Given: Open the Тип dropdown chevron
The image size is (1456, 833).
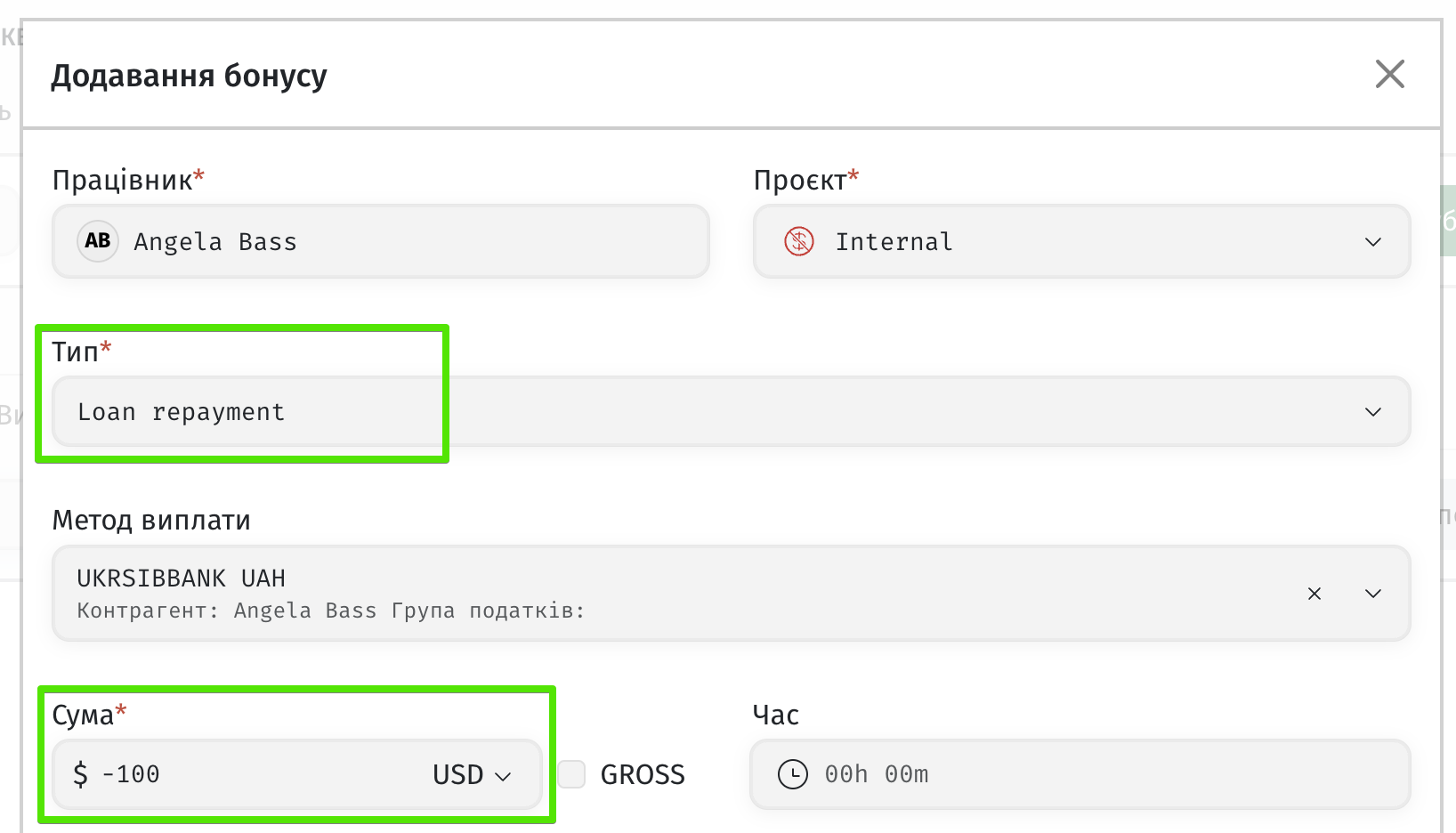Looking at the screenshot, I should [x=1373, y=412].
